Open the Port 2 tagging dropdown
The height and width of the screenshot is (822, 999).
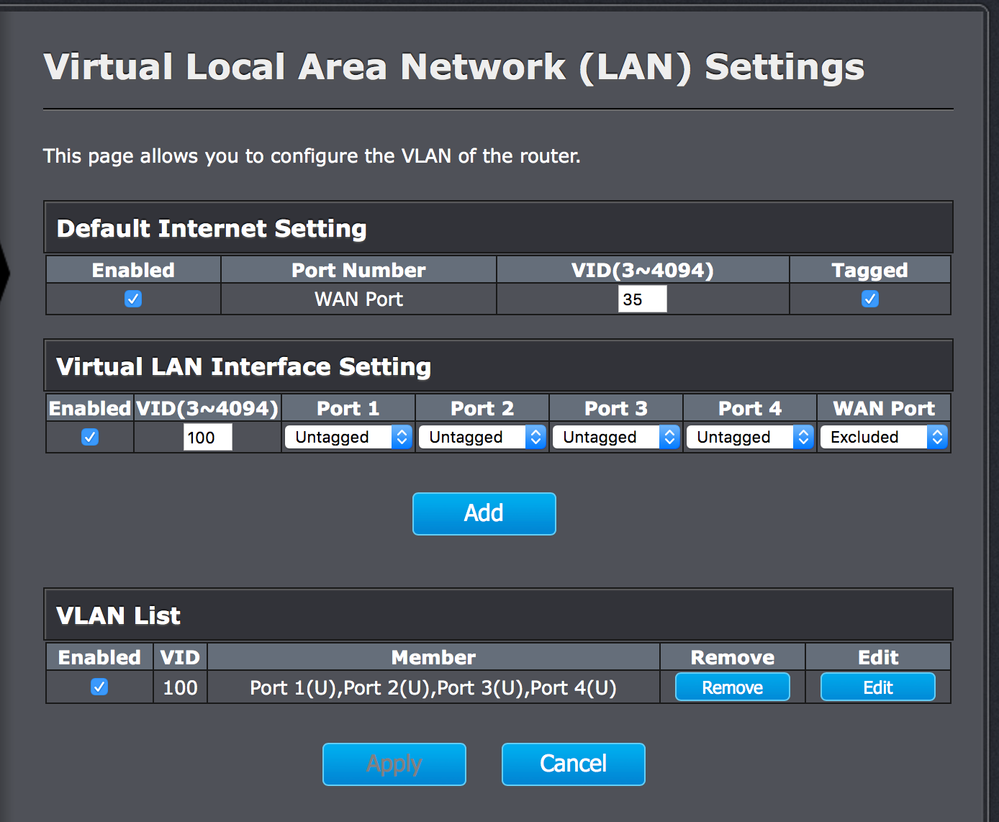(x=482, y=437)
